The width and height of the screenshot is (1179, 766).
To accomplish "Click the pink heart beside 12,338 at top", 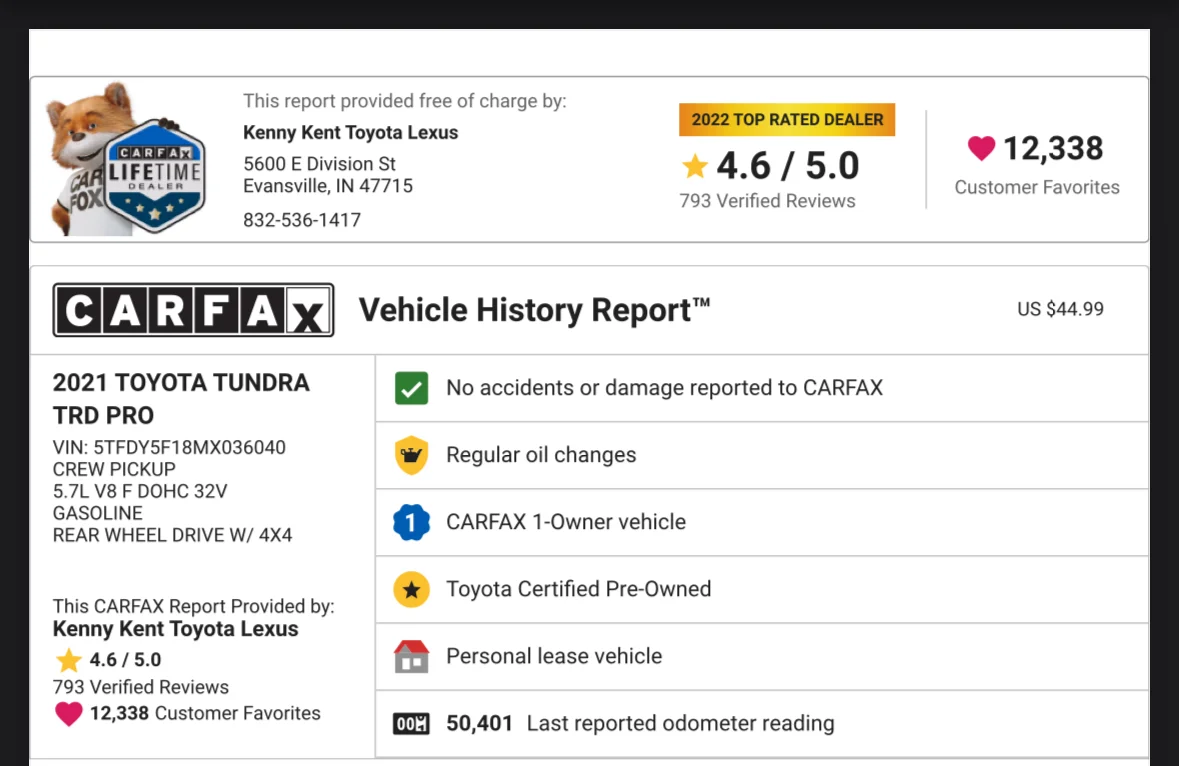I will [x=981, y=149].
